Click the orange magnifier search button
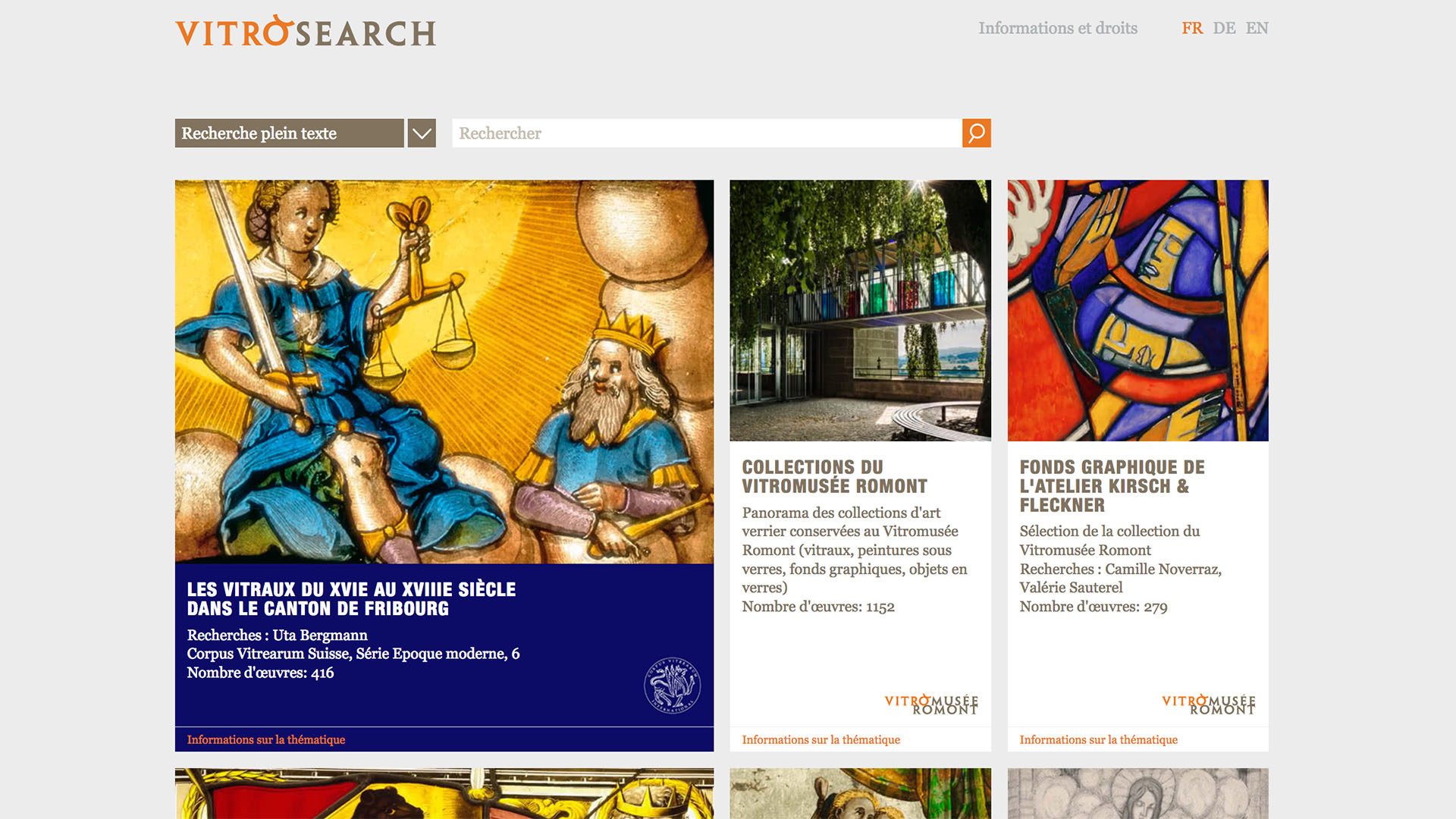The height and width of the screenshot is (819, 1456). 976,133
